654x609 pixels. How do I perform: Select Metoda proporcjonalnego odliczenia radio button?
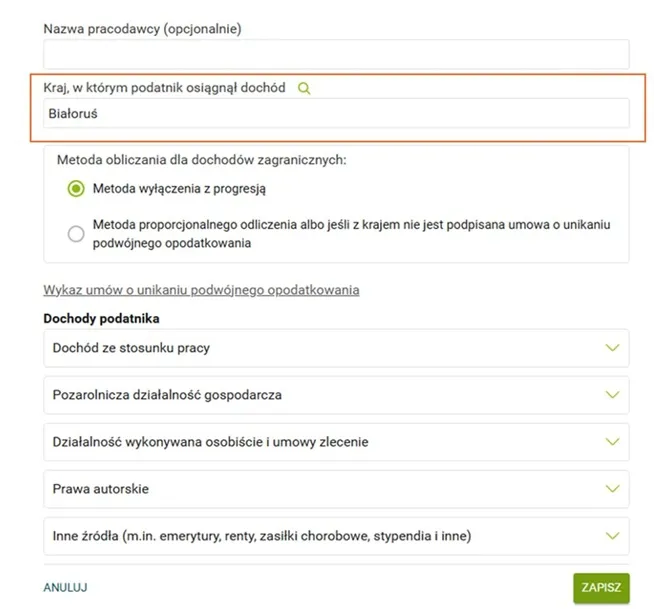76,234
